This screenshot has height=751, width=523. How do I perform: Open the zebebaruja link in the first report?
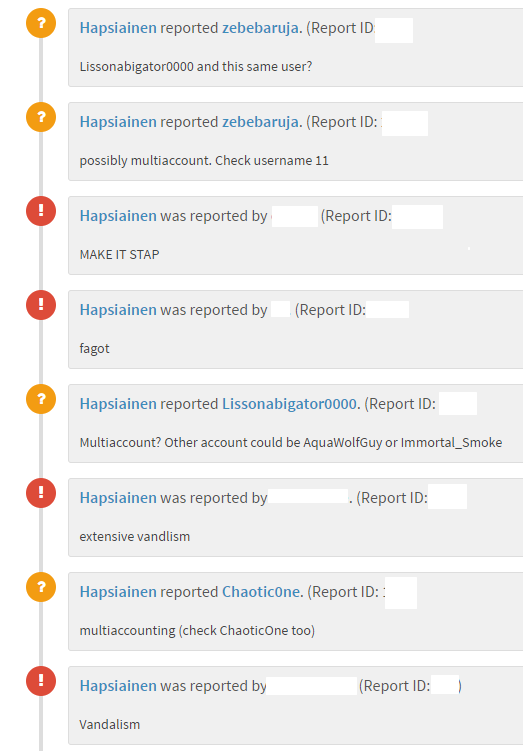(x=261, y=28)
